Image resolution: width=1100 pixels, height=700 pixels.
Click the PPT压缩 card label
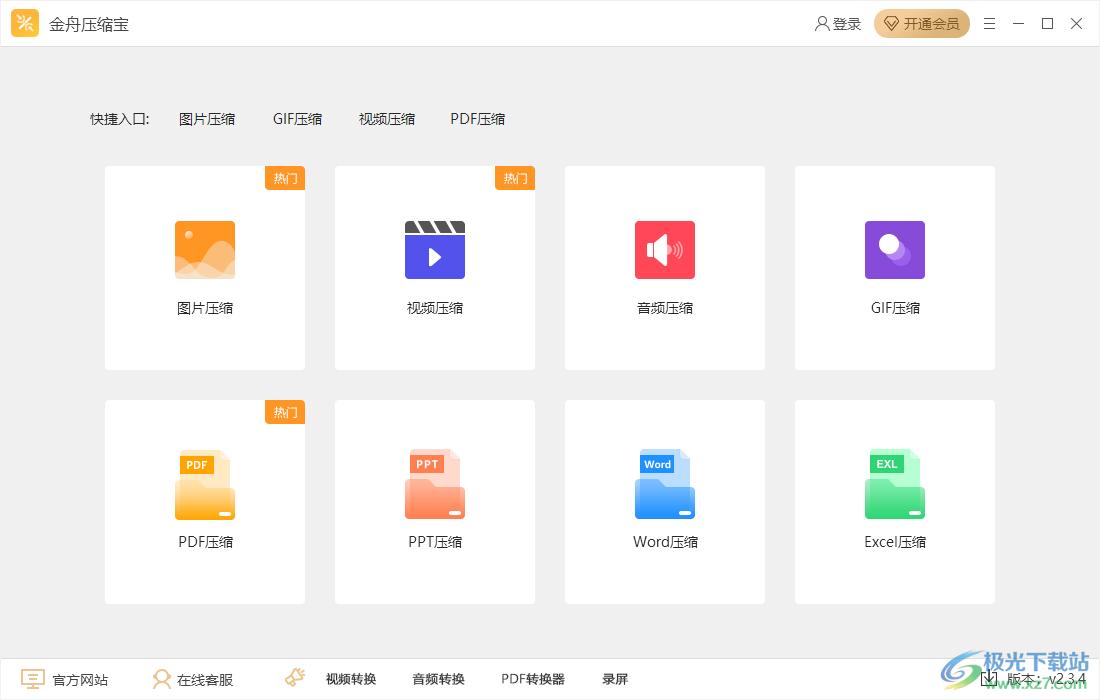(x=435, y=541)
